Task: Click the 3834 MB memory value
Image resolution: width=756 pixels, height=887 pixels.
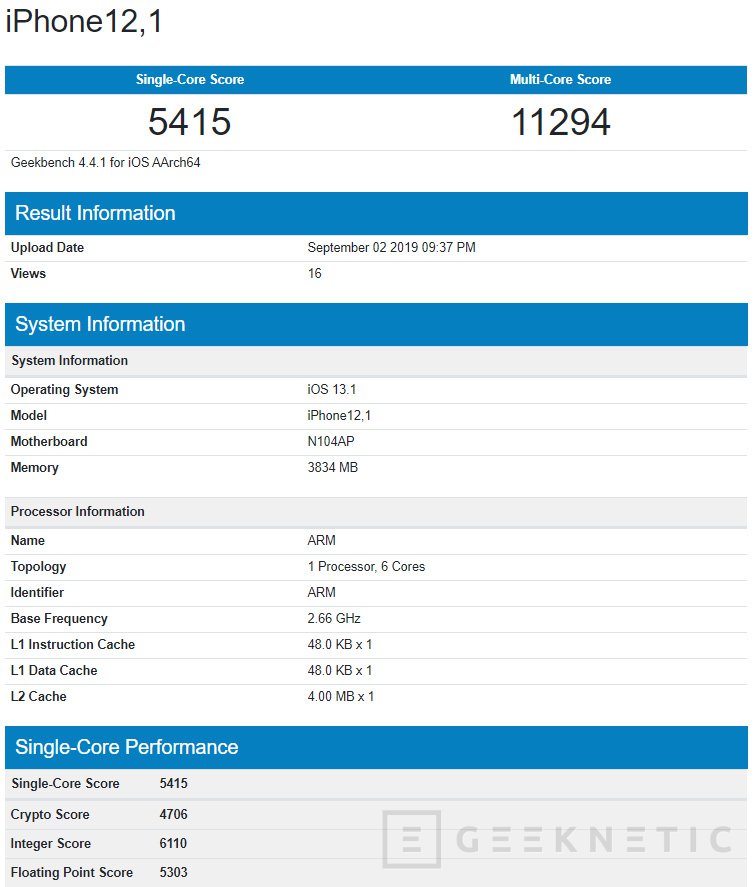Action: (x=333, y=468)
